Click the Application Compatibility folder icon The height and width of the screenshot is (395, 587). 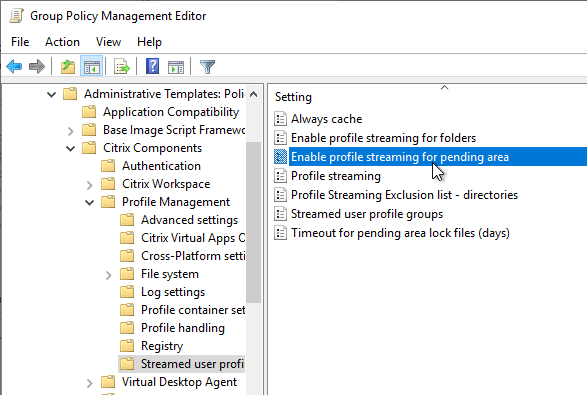(x=89, y=112)
